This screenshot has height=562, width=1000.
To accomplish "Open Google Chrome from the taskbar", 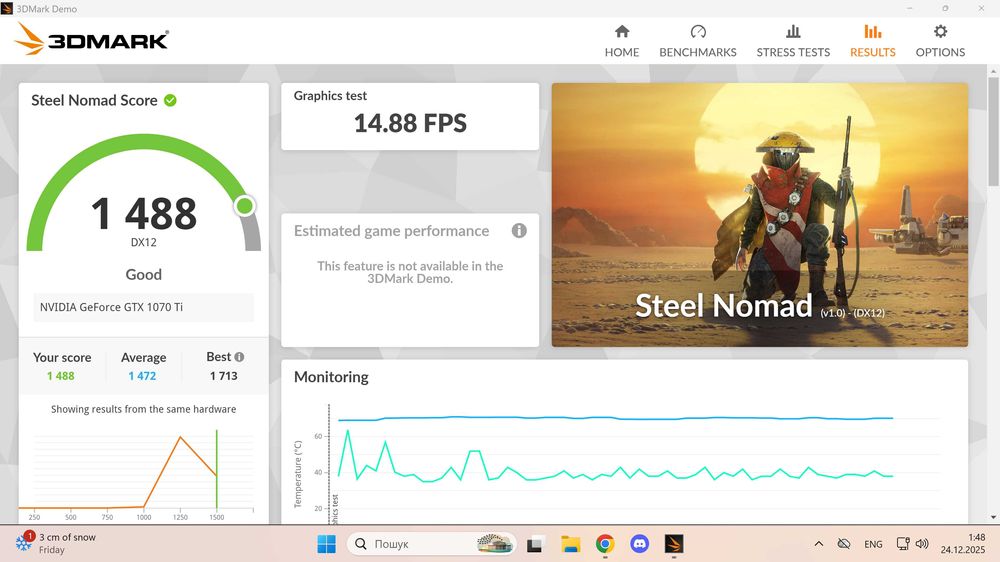I will tap(605, 544).
